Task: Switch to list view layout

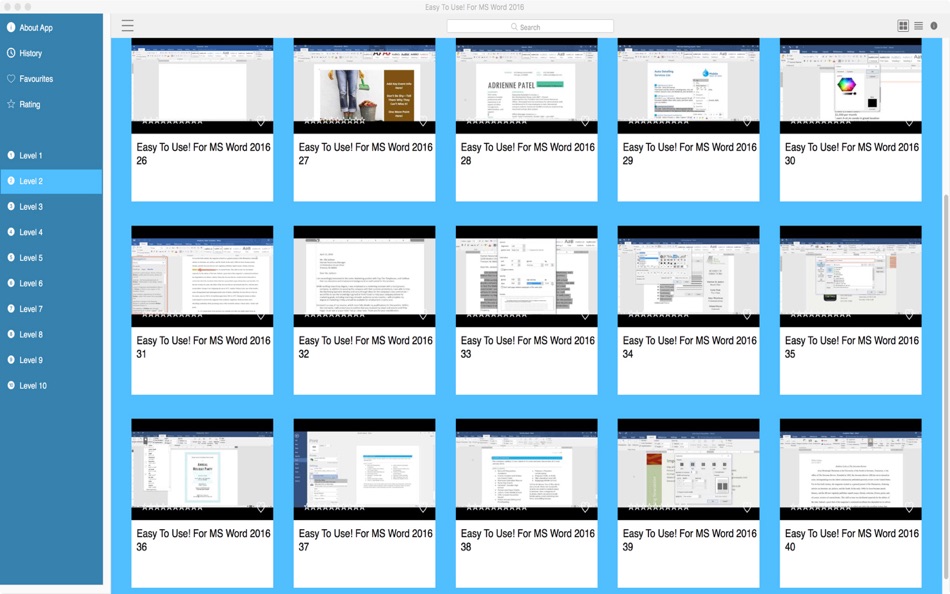Action: [x=918, y=25]
